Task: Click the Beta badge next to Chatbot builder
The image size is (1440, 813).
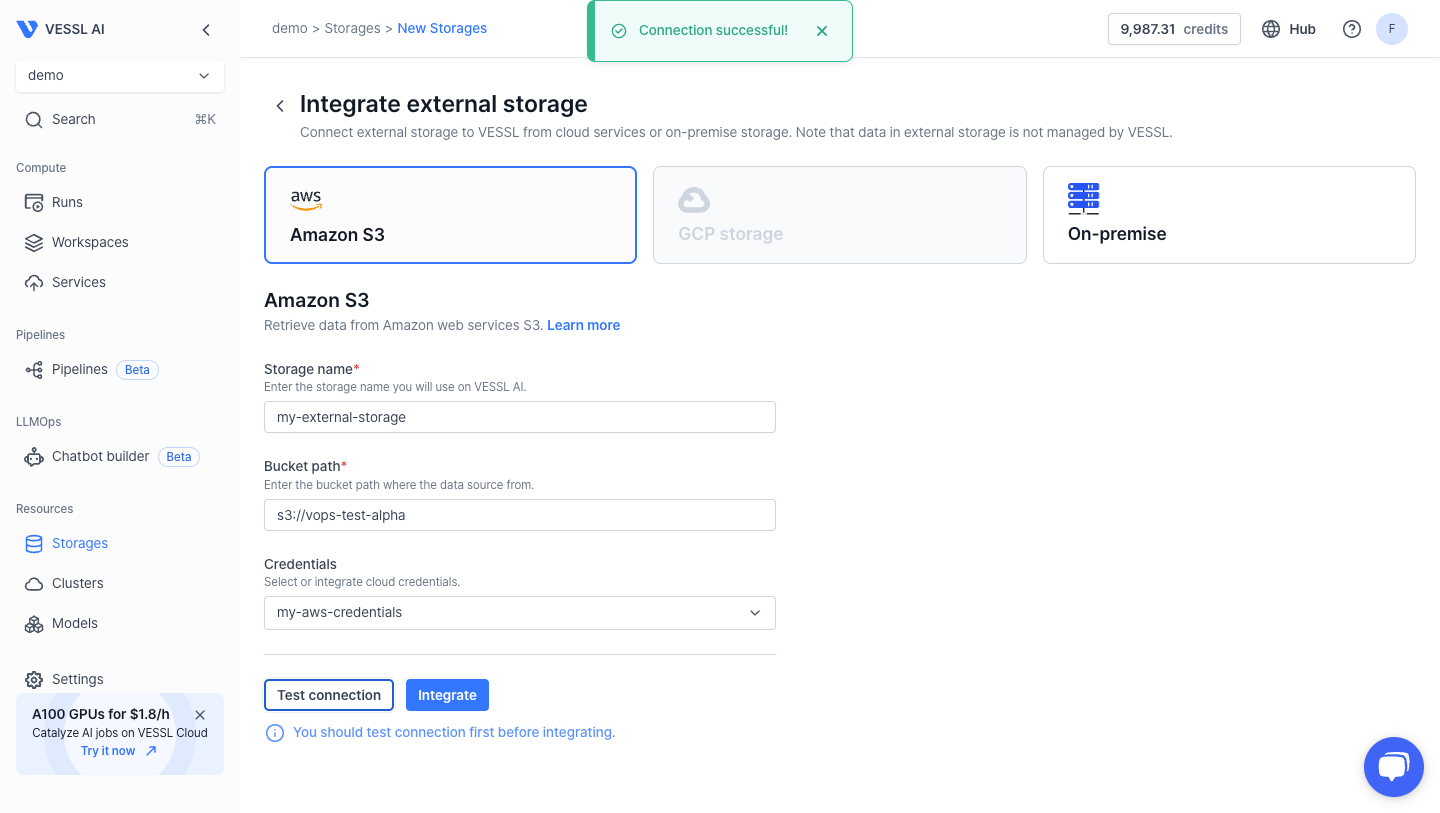Action: tap(179, 457)
